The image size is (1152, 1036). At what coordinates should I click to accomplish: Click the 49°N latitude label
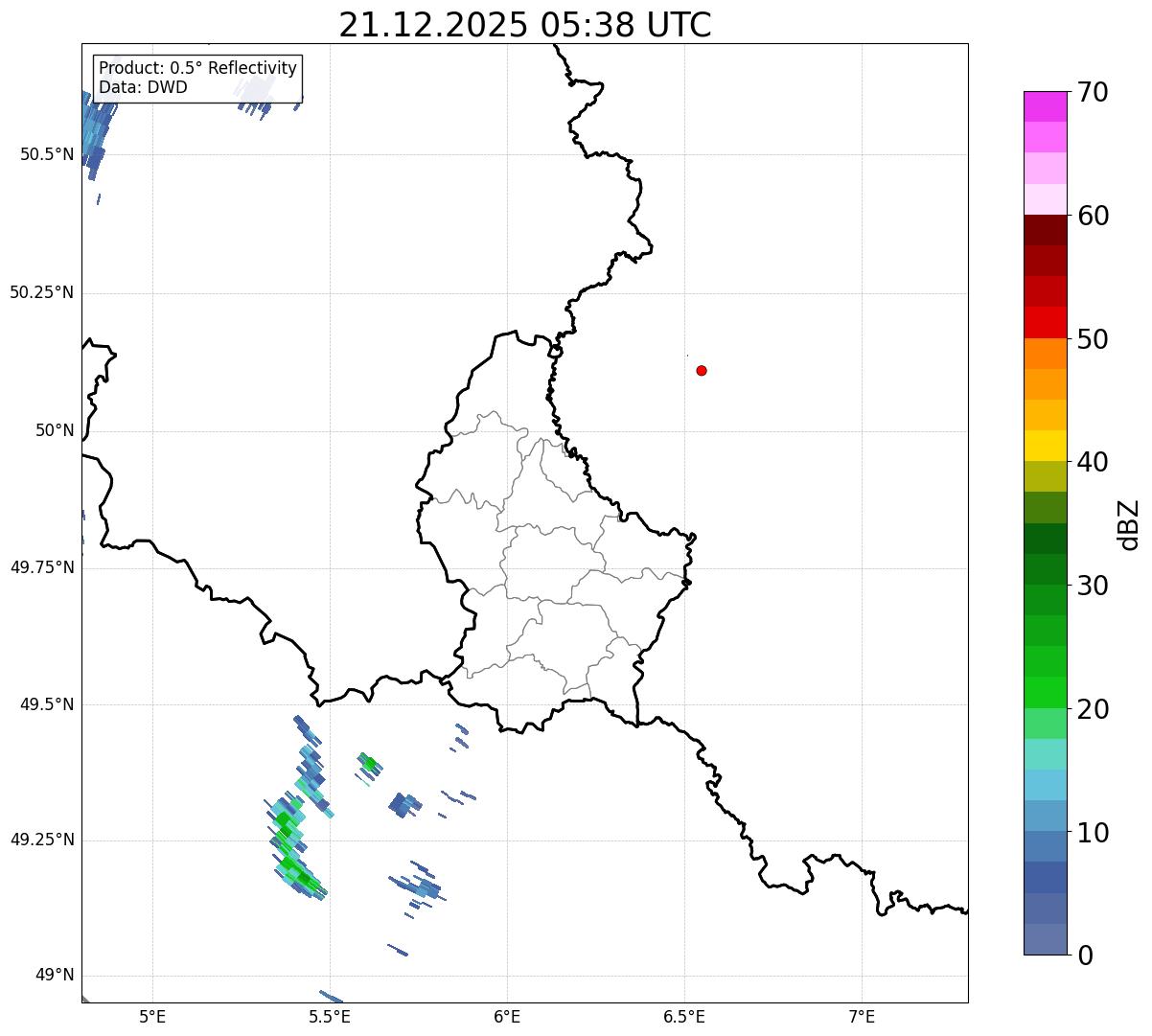(55, 976)
